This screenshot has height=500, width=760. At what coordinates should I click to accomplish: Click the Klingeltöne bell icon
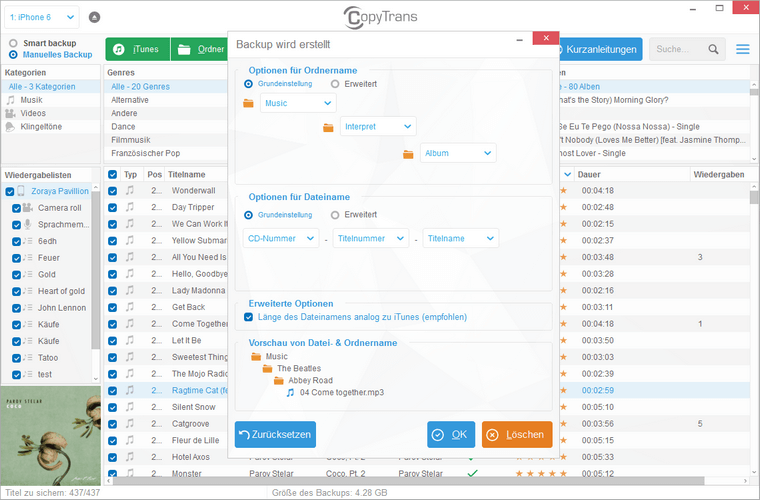10,127
